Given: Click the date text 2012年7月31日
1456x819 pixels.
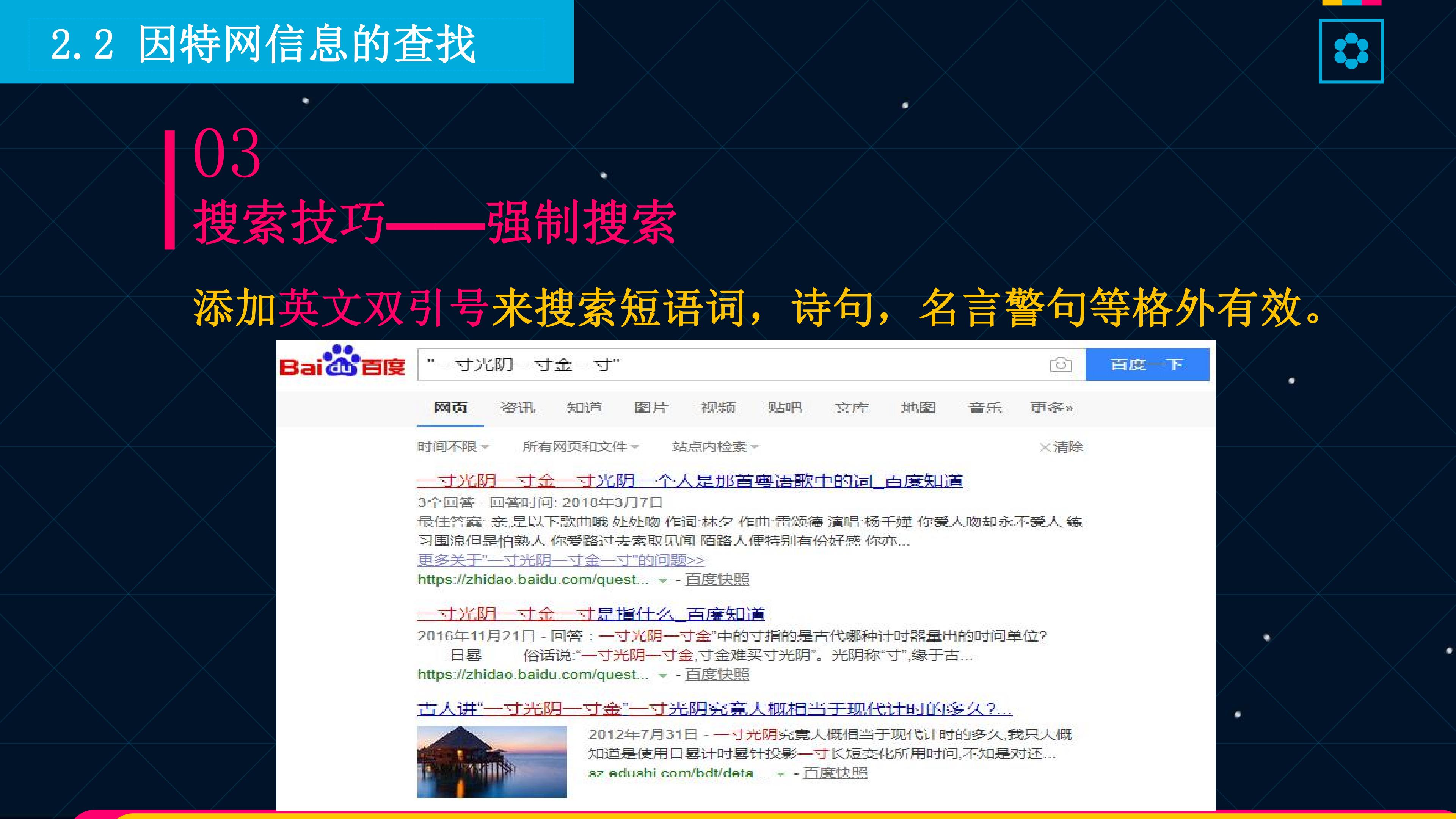Looking at the screenshot, I should coord(643,734).
